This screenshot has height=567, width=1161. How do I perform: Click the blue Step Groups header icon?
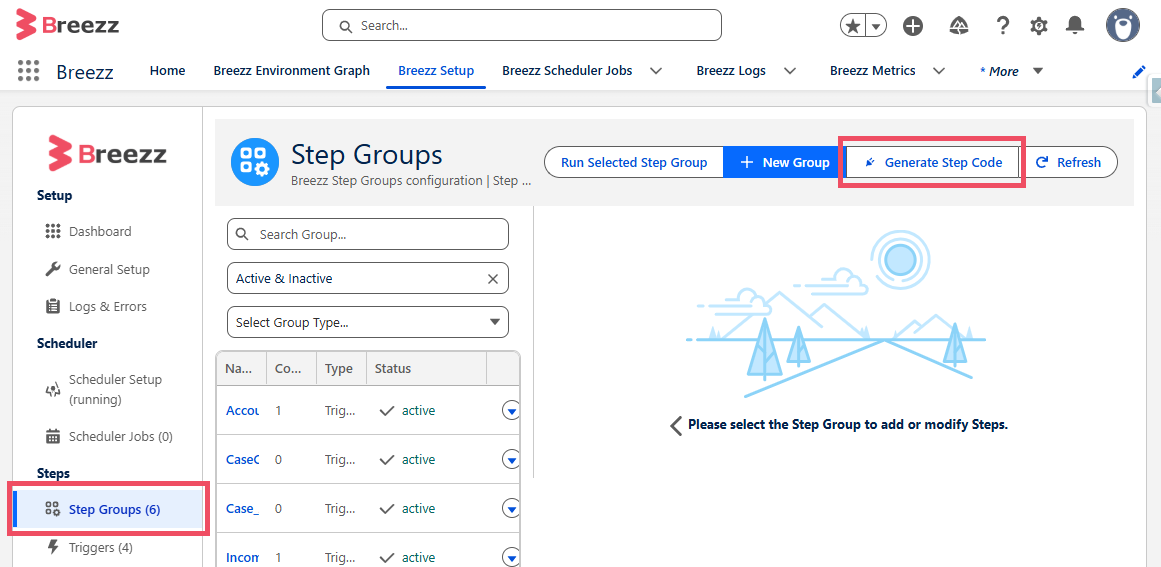(255, 162)
